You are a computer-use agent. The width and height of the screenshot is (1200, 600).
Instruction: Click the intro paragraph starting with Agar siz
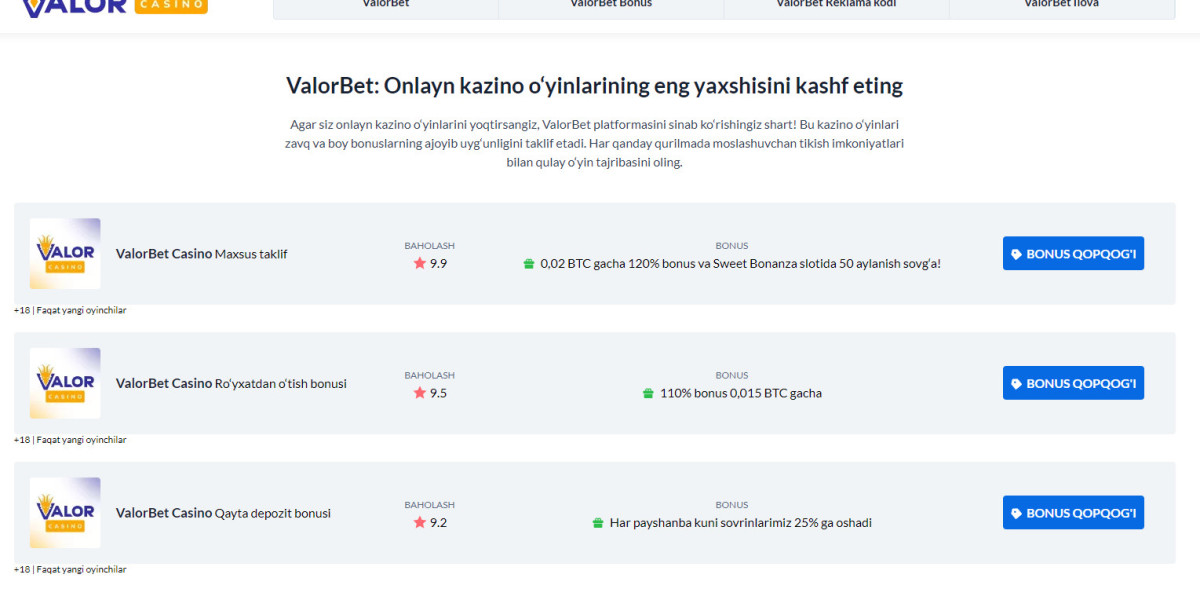tap(594, 143)
